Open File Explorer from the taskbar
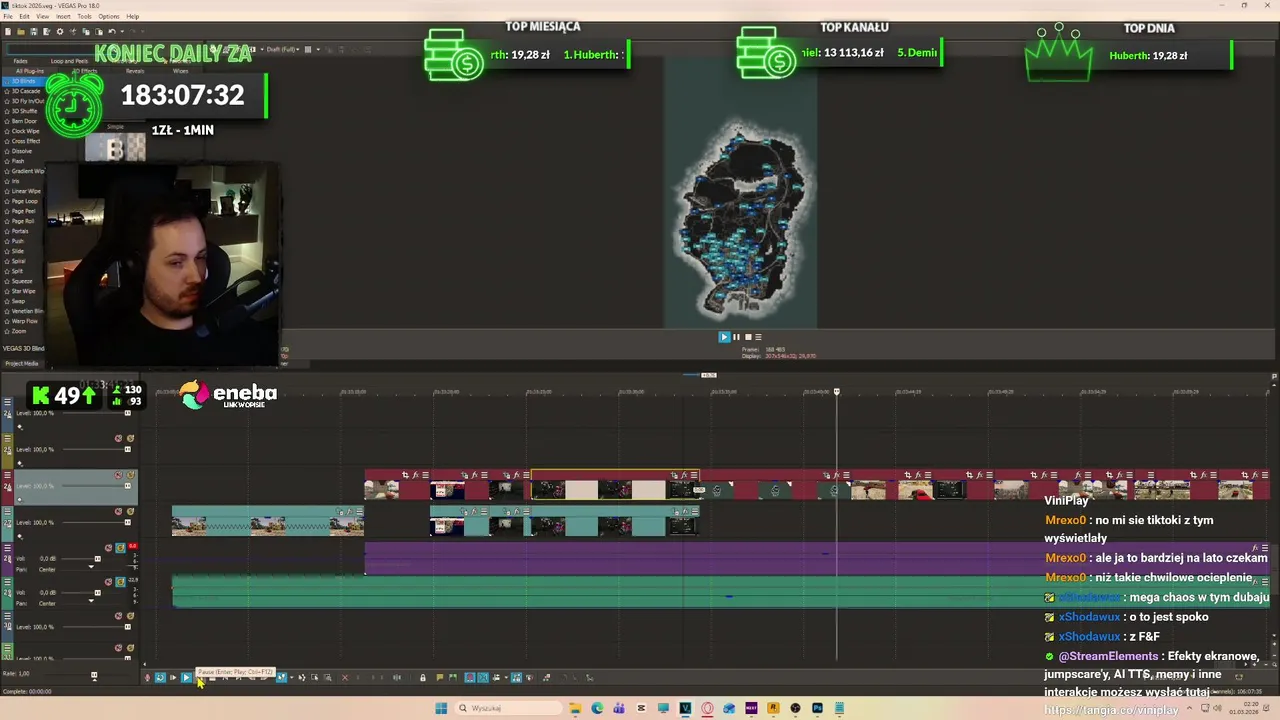The image size is (1280, 720). pos(575,708)
